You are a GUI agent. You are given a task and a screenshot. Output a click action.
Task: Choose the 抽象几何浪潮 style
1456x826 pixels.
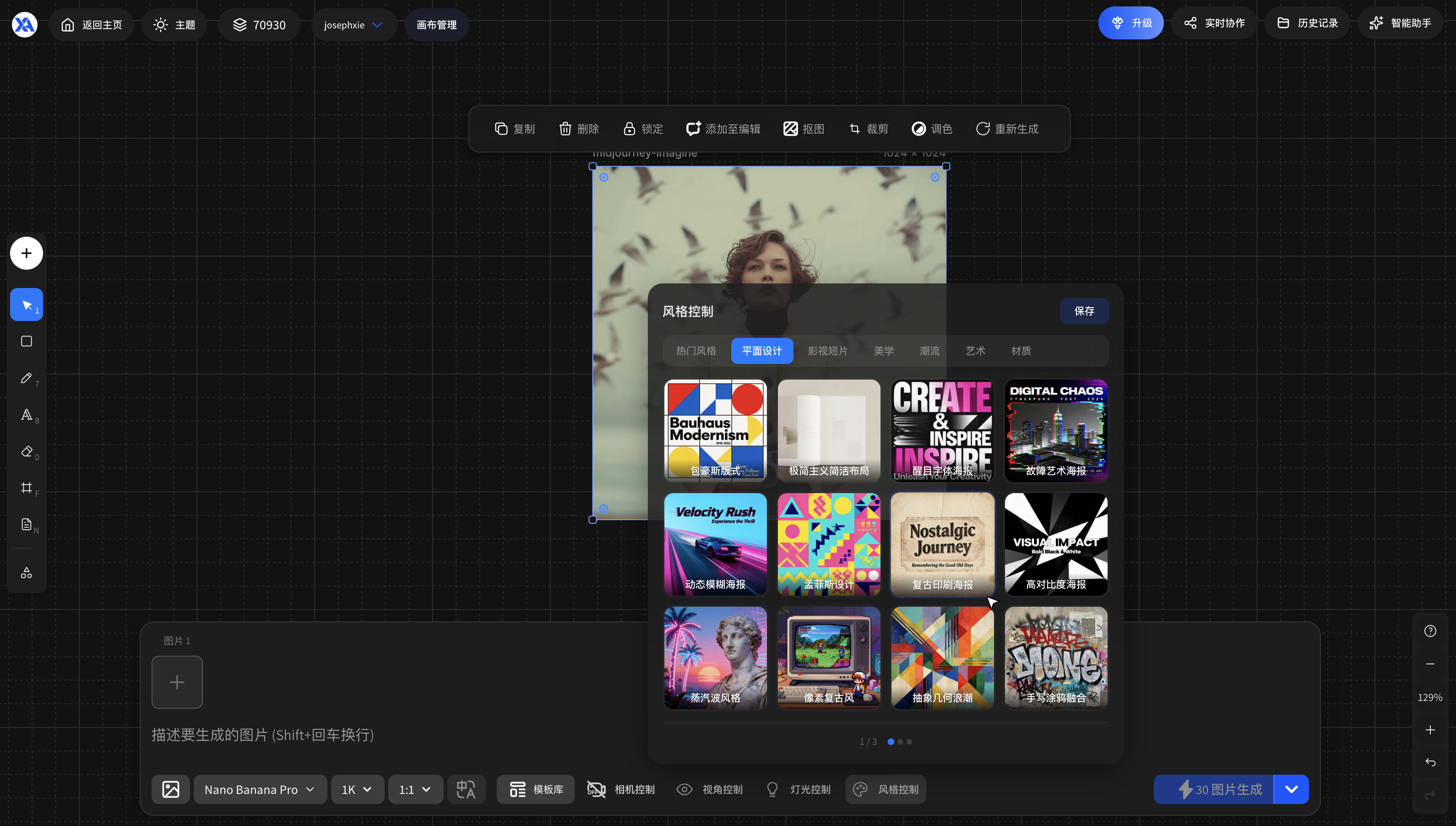pos(942,658)
